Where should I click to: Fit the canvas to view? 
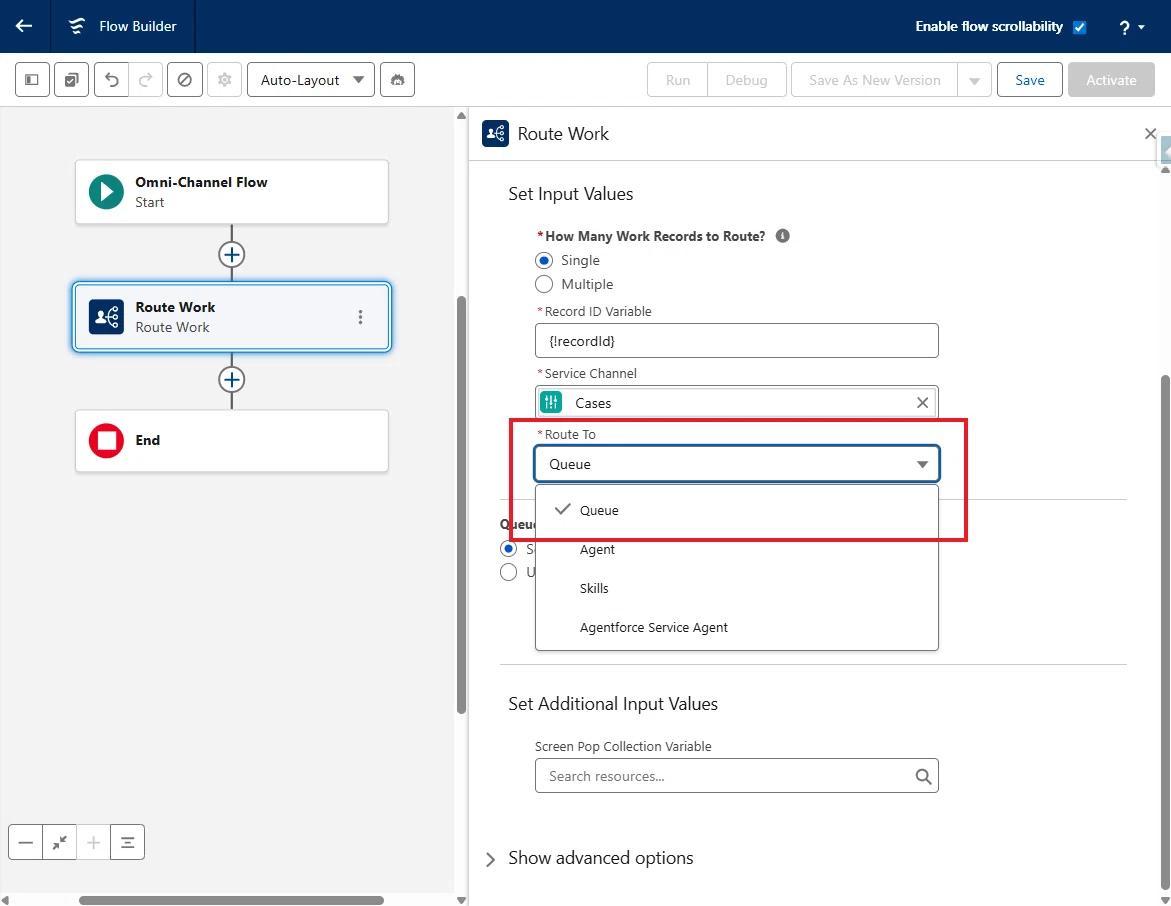(60, 843)
